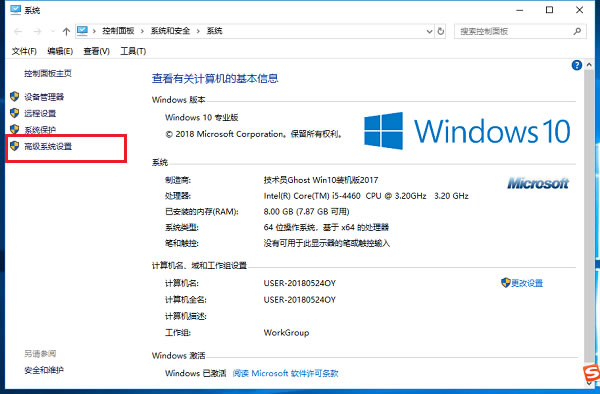The width and height of the screenshot is (600, 394).
Task: Open the 文件(F) menu
Action: 24,51
